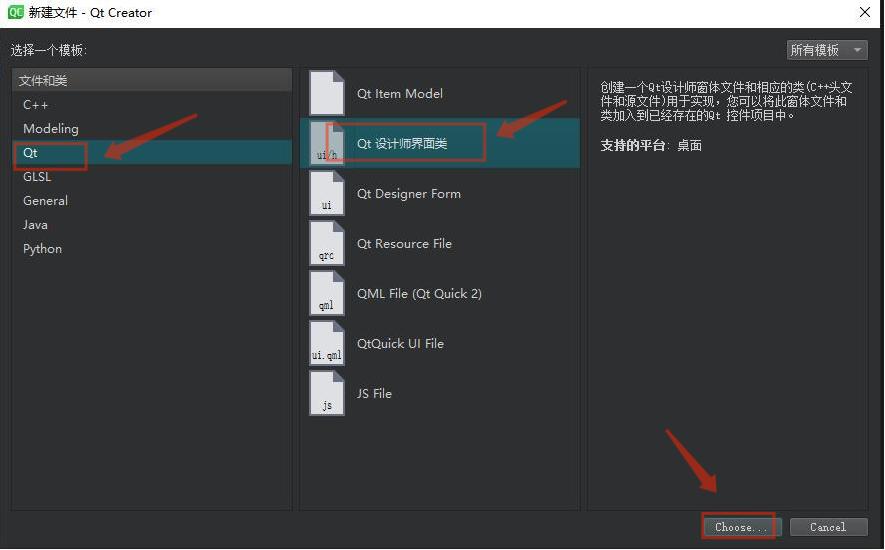Select the Qt category
The image size is (885, 550).
coord(152,152)
